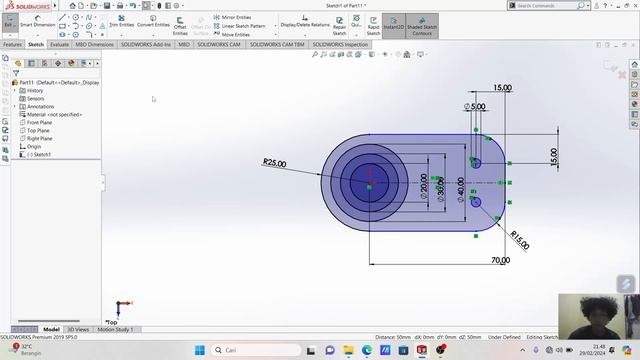Open the dropdown arrow under Convert Entities
Screen dimensions: 640x360
pyautogui.click(x=153, y=35)
